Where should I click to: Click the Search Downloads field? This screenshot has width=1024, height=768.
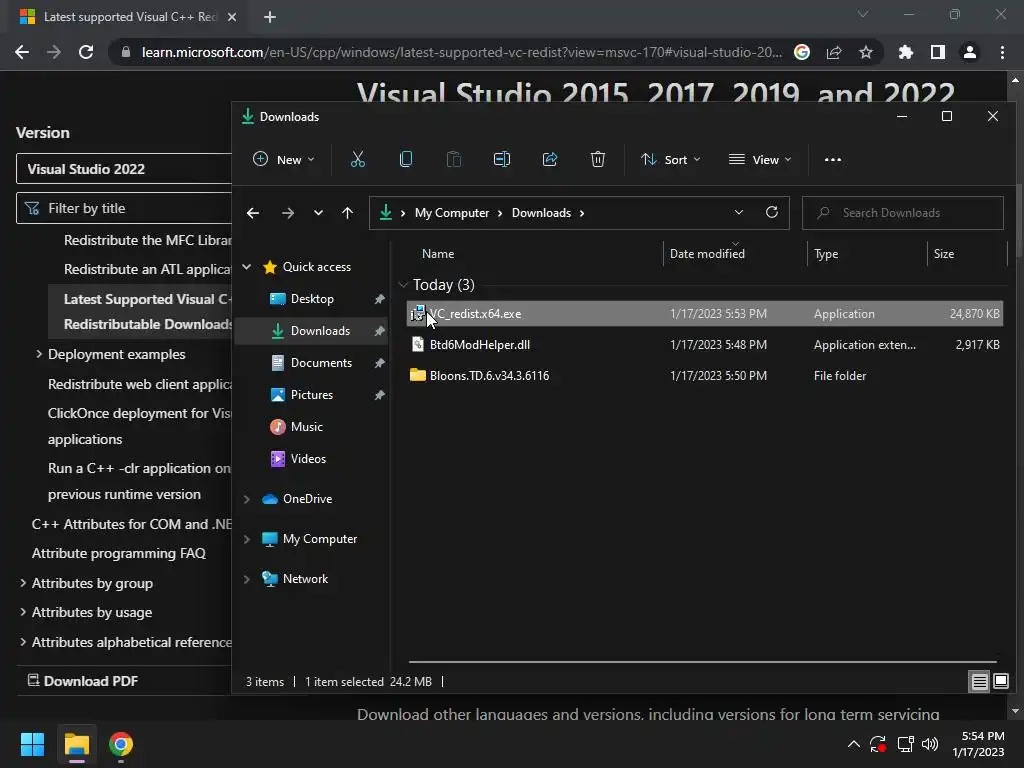tap(903, 213)
